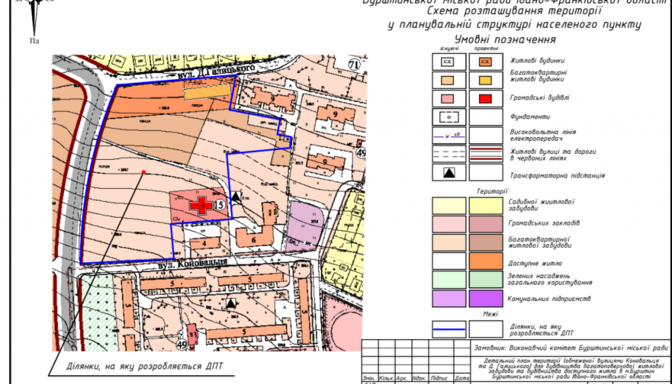Choose the vivid purple Комунальних підприємств swatch
The width and height of the screenshot is (672, 384).
486,298
